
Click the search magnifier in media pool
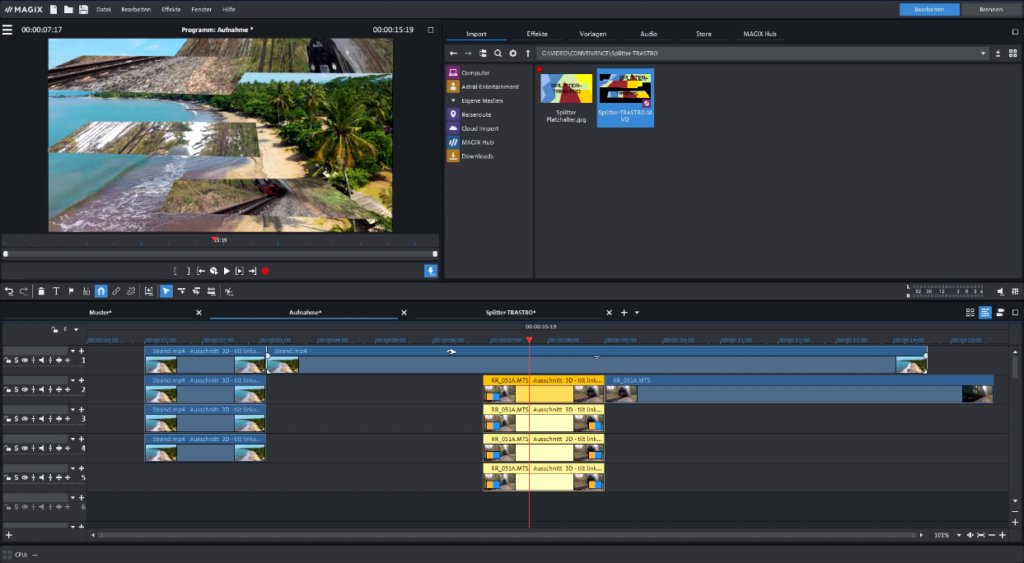coord(498,54)
